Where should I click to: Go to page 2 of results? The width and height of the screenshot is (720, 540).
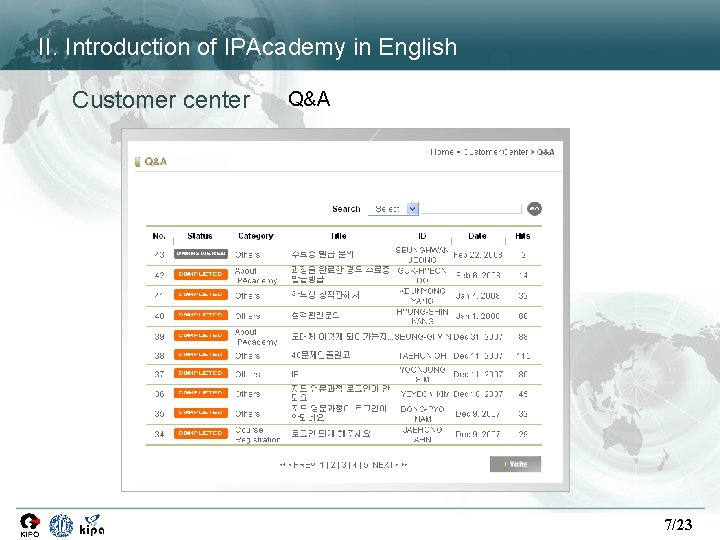333,465
